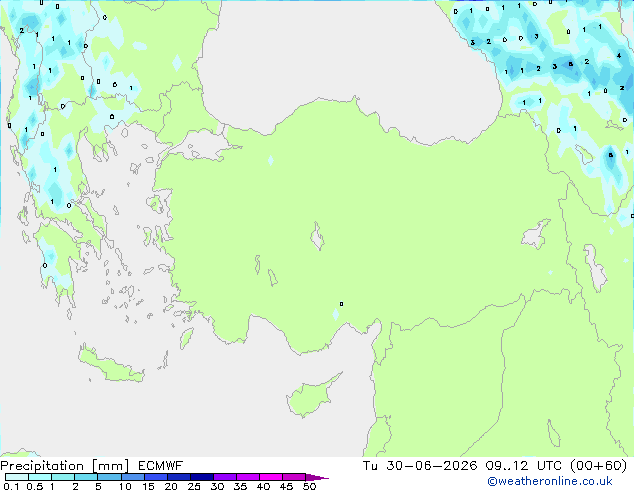
Task: Click the (00+60) forecast offset label
Action: (598, 466)
